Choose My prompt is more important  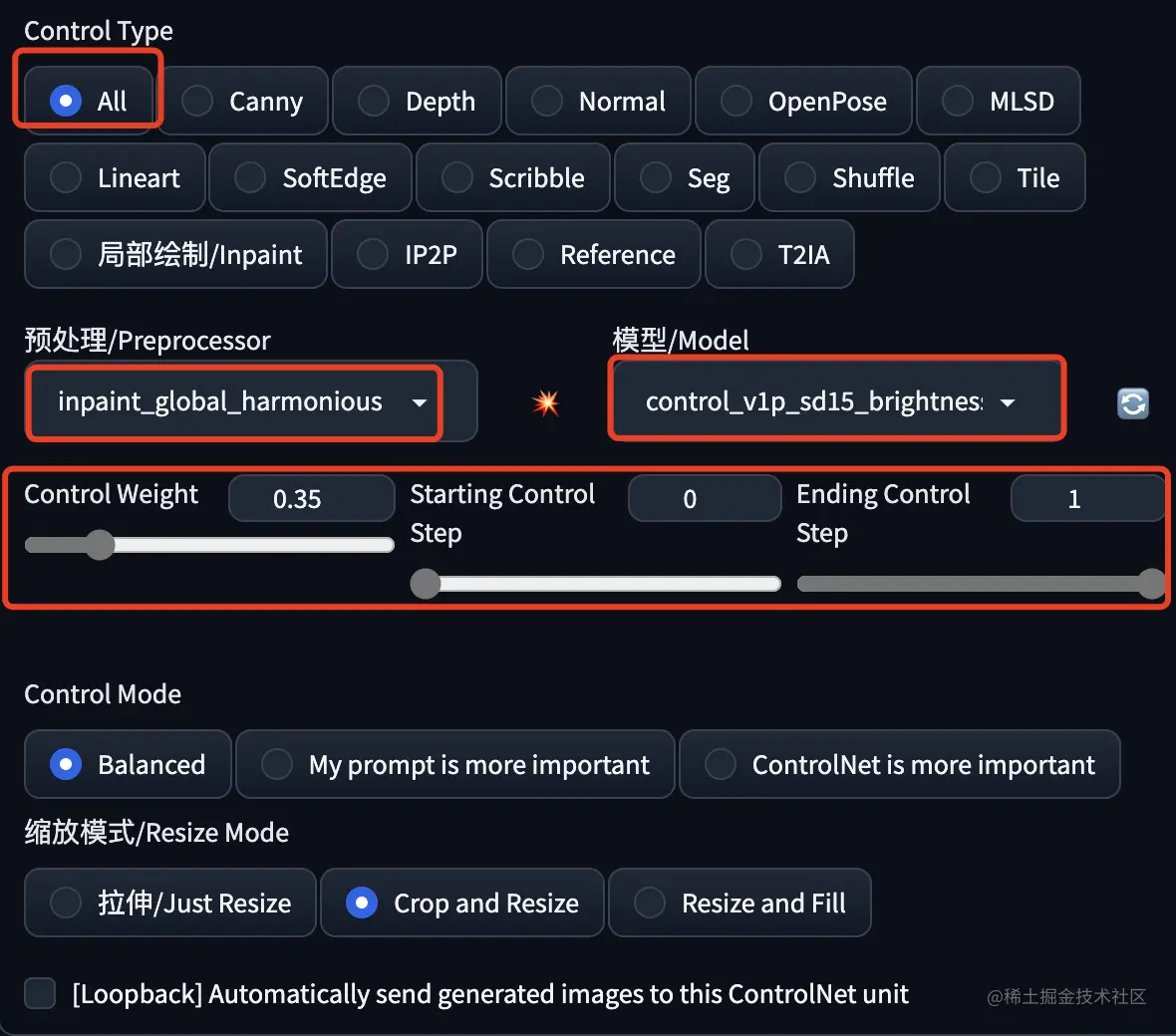(x=455, y=764)
